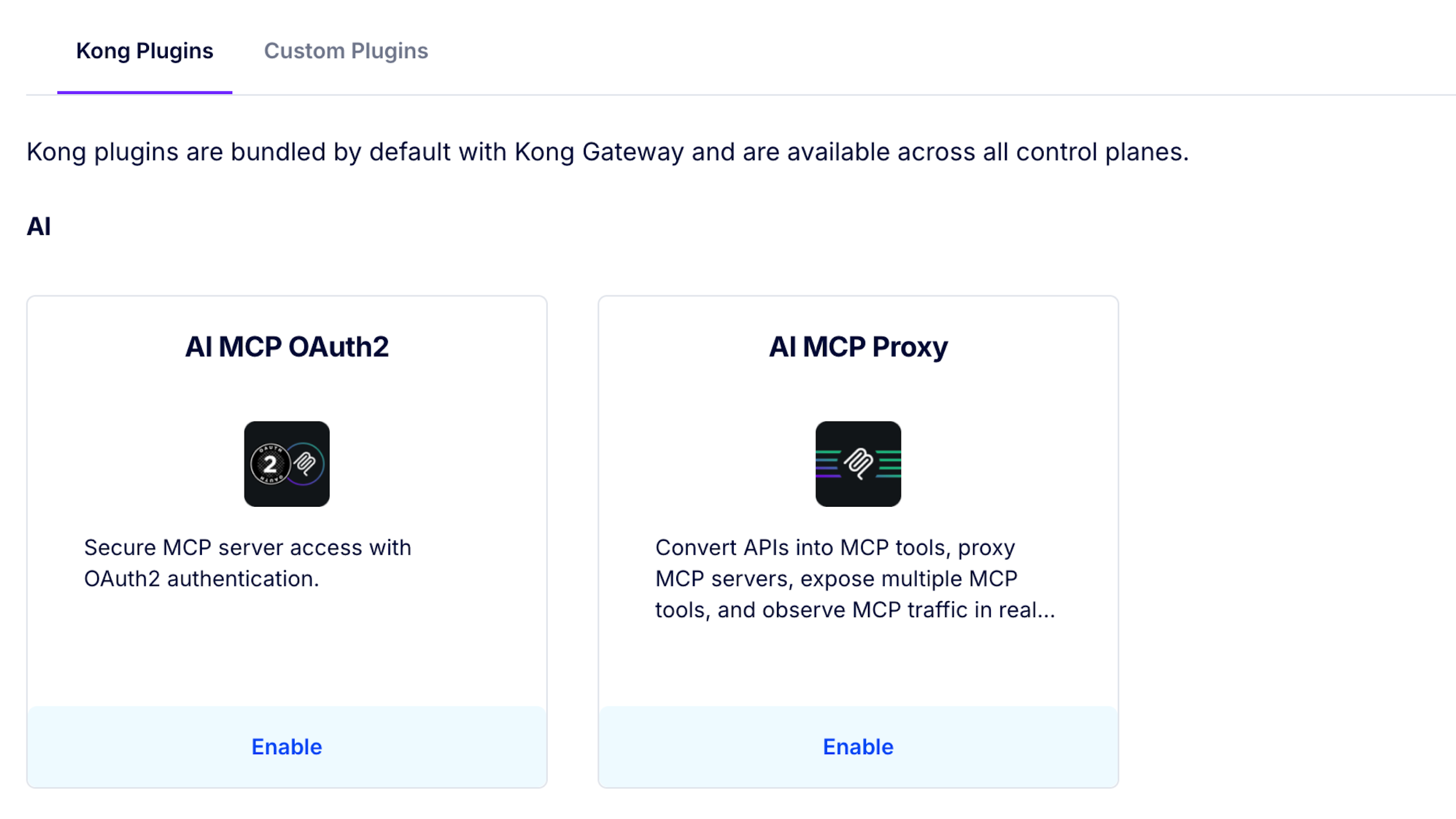1456x819 pixels.
Task: Click the MCP logo circle in OAuth2 icon
Action: pos(306,464)
